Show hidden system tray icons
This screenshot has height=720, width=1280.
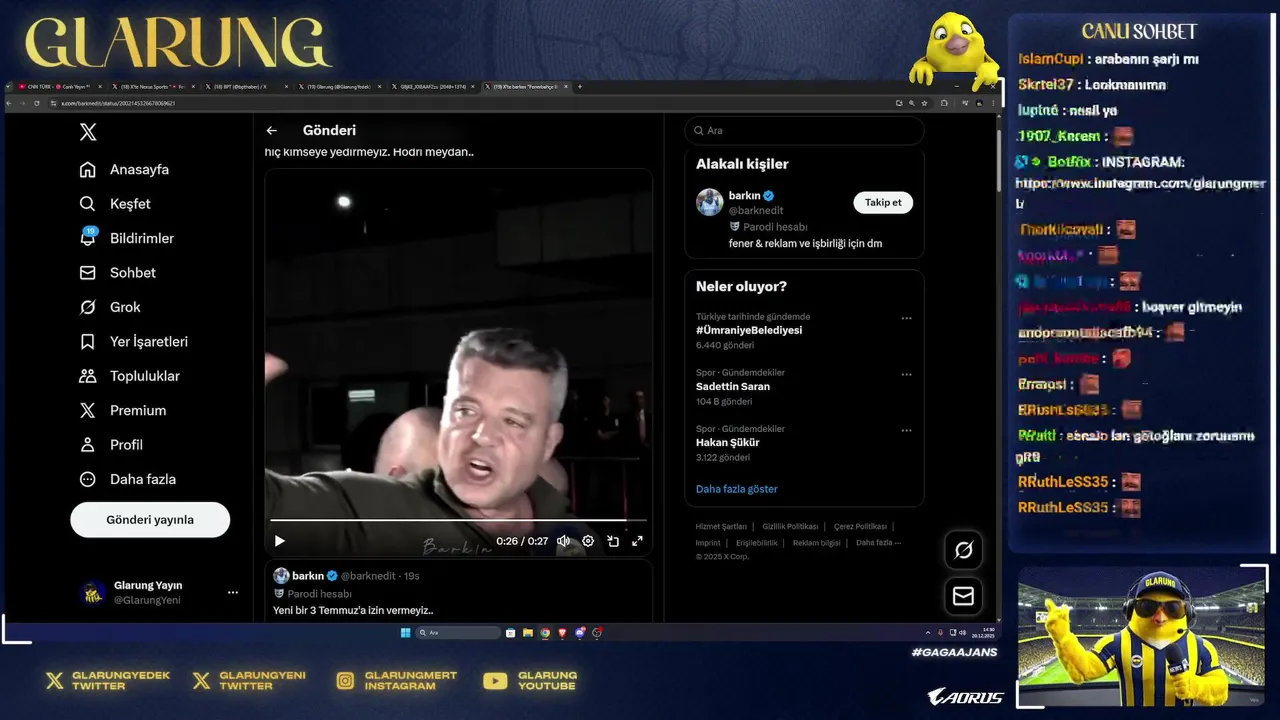928,632
